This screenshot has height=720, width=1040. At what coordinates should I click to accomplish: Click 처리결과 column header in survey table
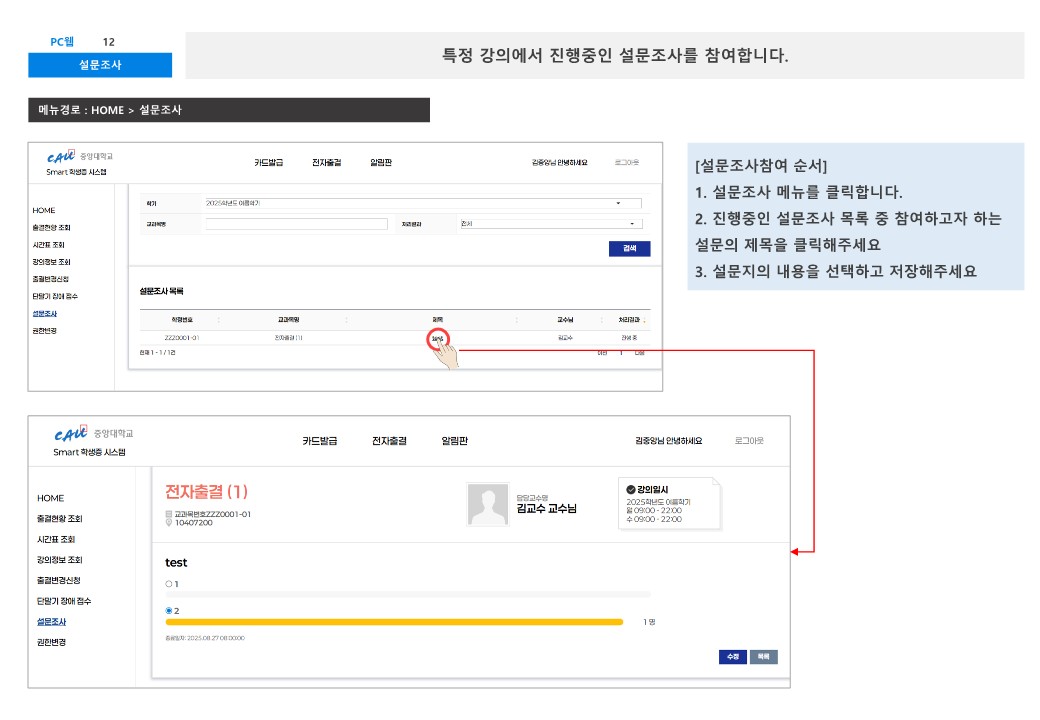pos(629,320)
